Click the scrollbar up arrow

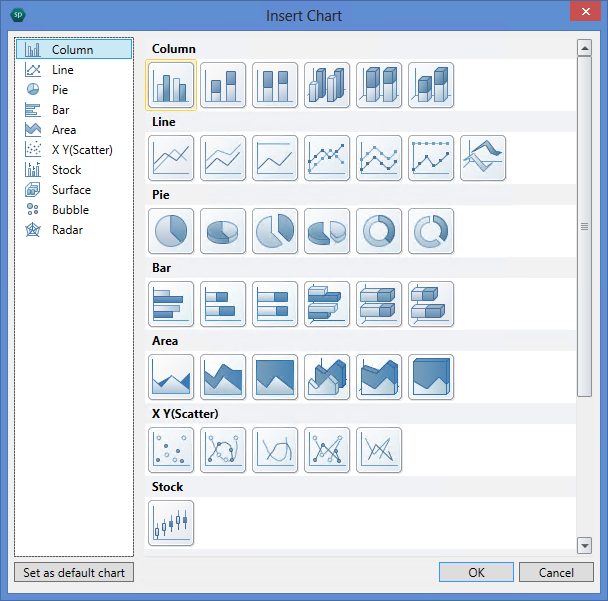pos(584,48)
